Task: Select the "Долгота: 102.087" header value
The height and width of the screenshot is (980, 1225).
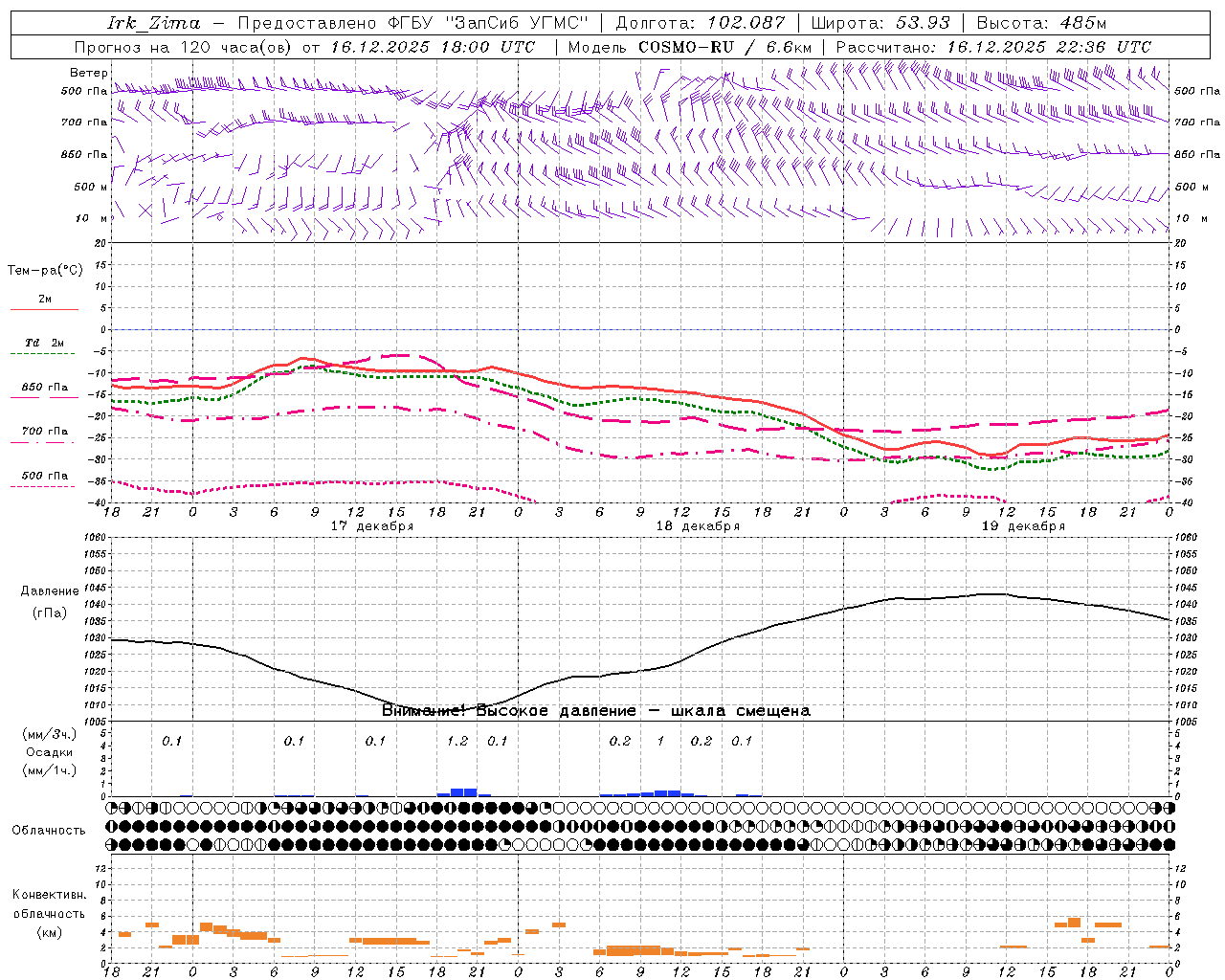Action: [701, 23]
